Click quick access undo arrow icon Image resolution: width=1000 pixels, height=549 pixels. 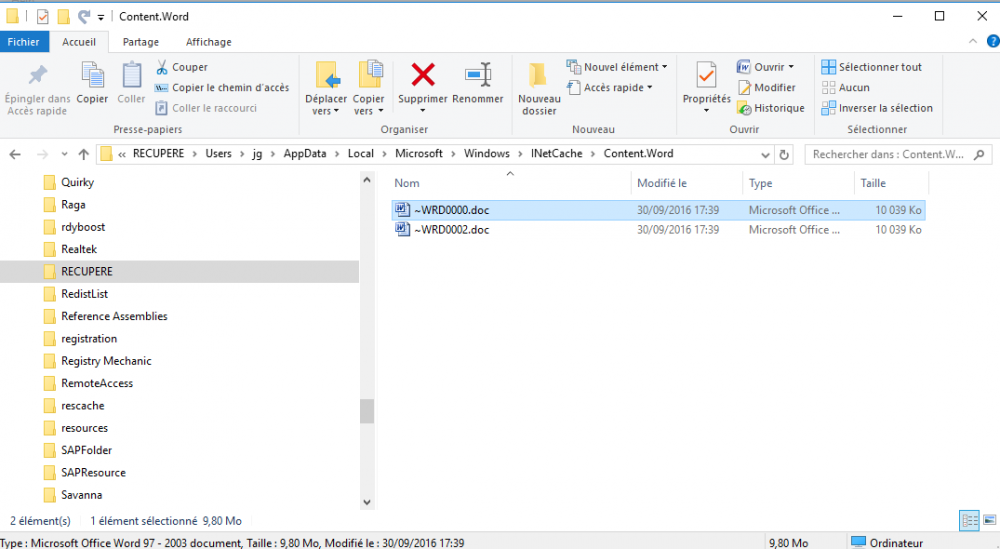tap(84, 17)
